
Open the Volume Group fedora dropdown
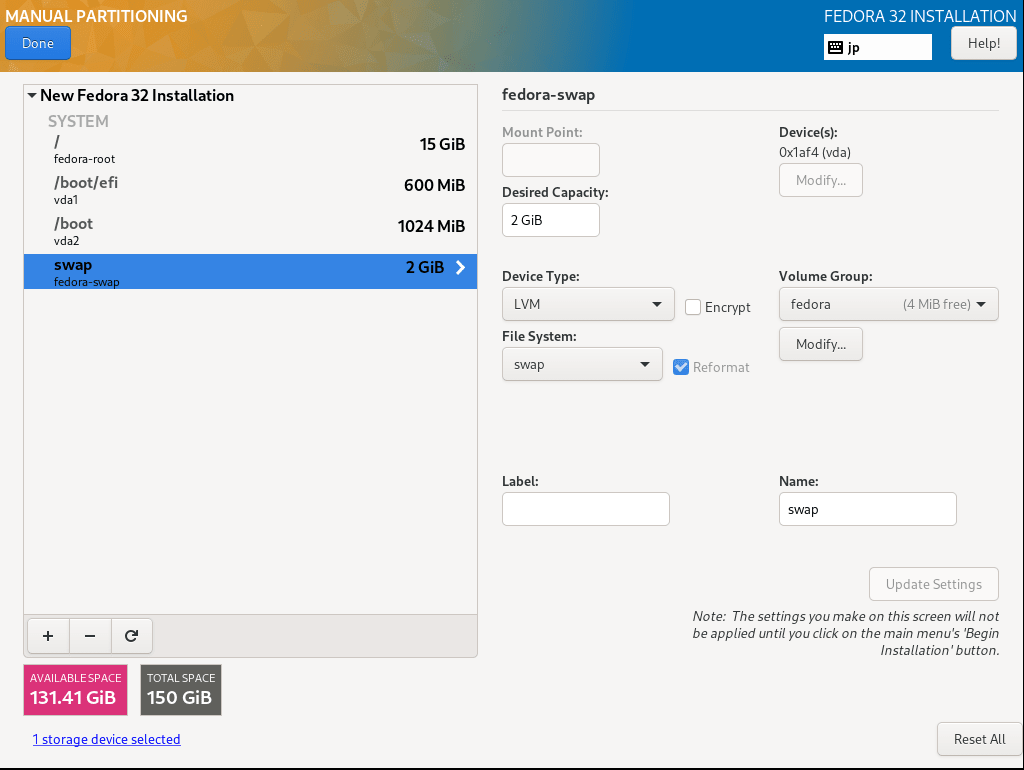tap(888, 304)
